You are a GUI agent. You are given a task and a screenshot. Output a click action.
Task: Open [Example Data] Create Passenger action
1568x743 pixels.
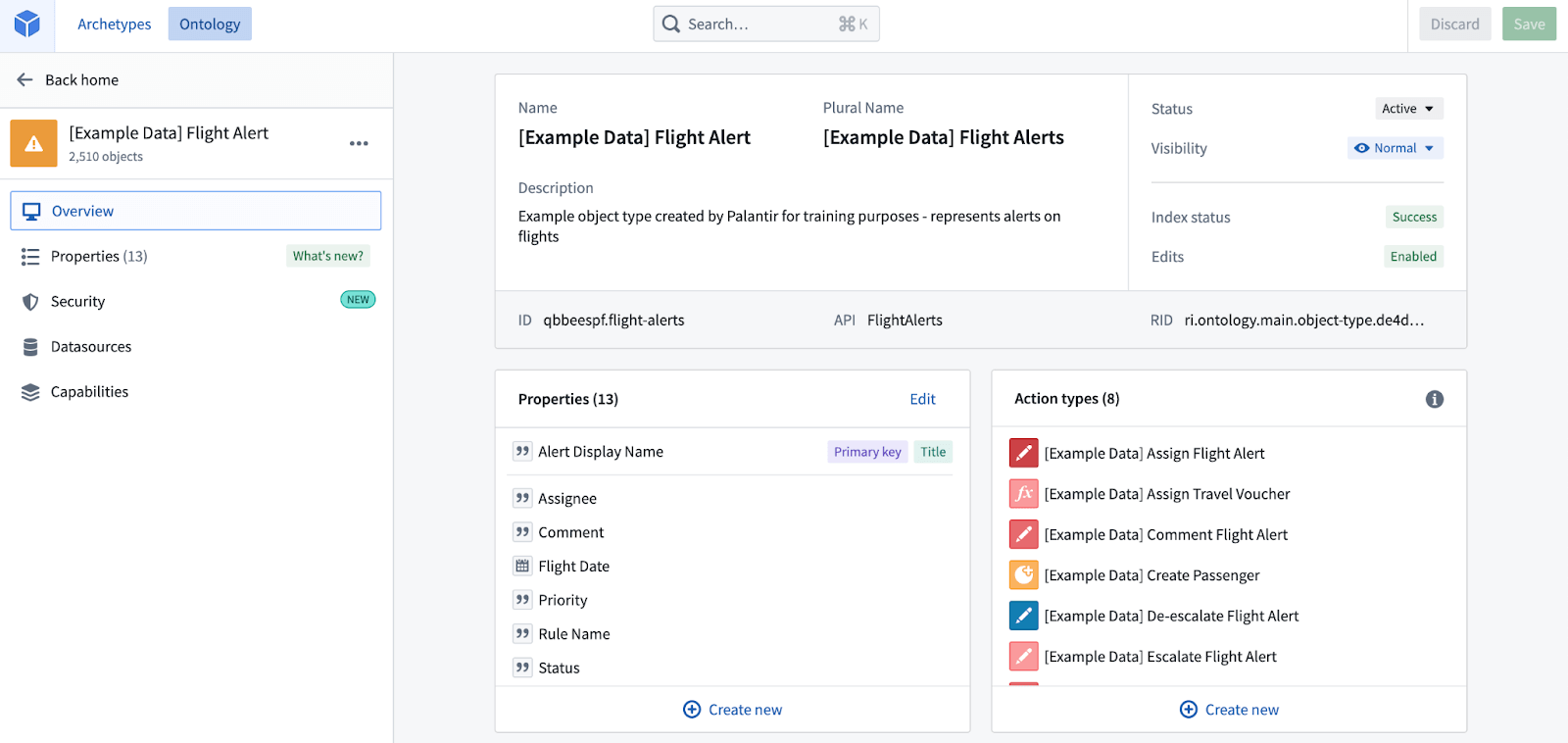pyautogui.click(x=1152, y=575)
